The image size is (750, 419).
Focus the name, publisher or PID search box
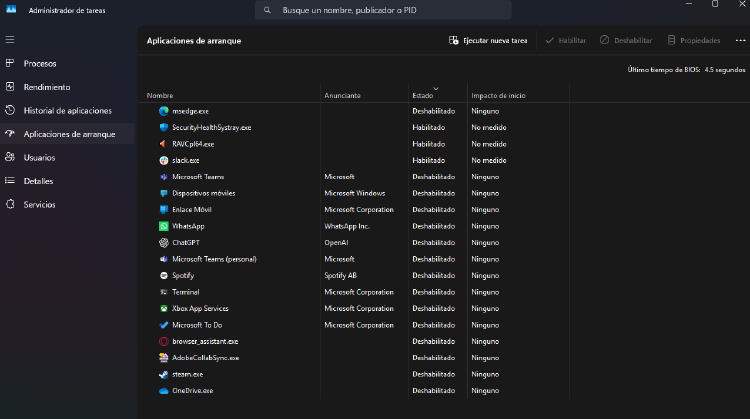point(383,10)
